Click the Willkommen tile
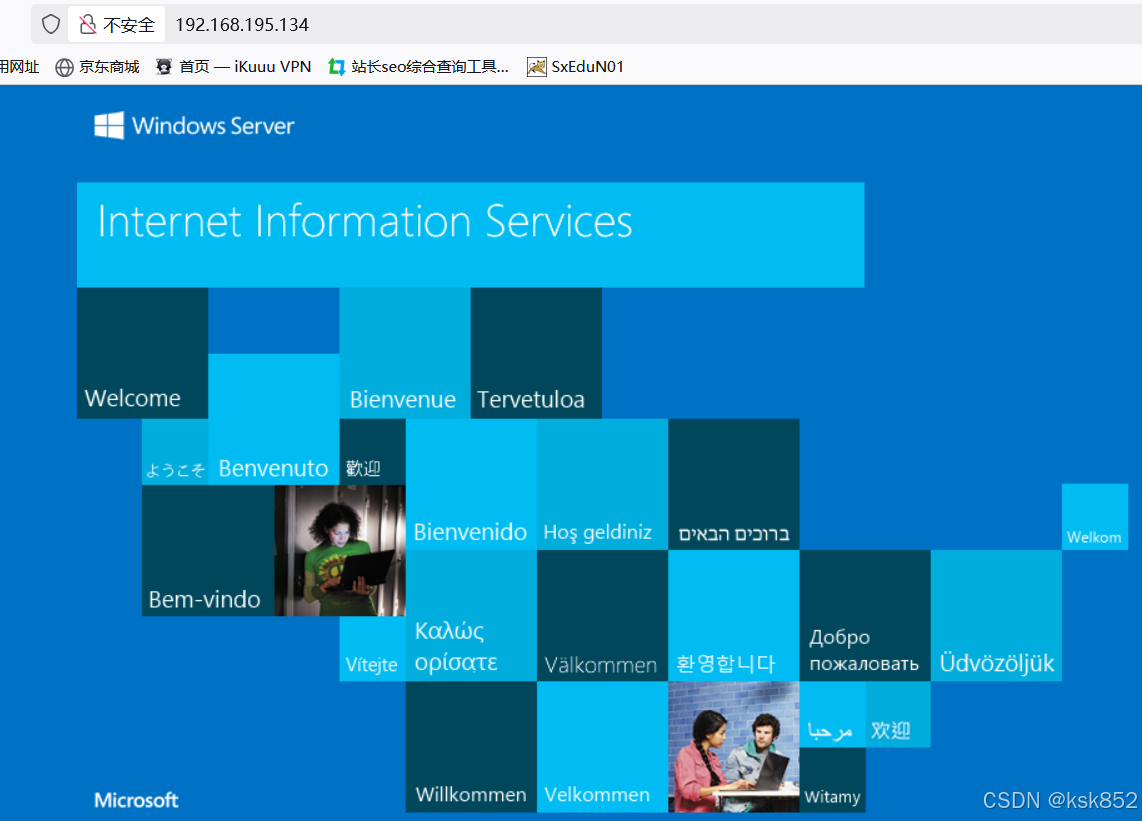Screen dimensions: 1142x821 (x=471, y=747)
